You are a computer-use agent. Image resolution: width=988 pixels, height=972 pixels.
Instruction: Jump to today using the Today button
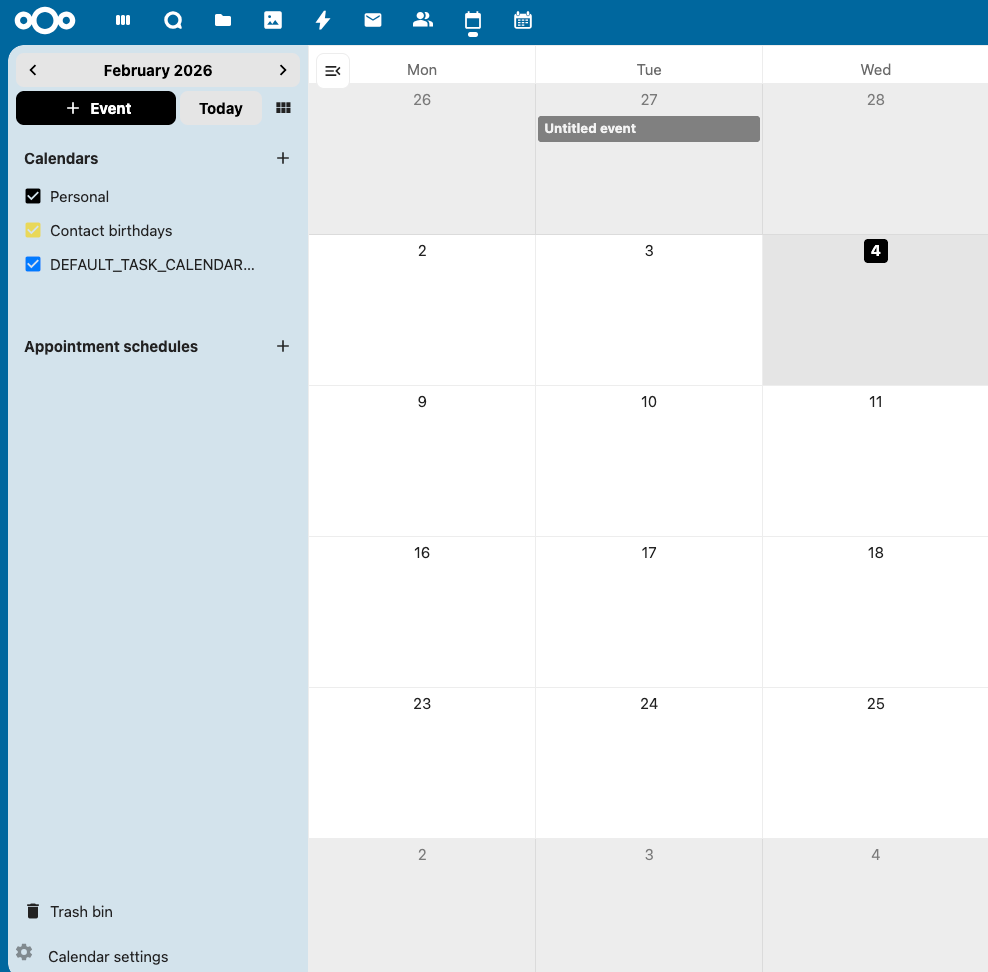pos(220,108)
